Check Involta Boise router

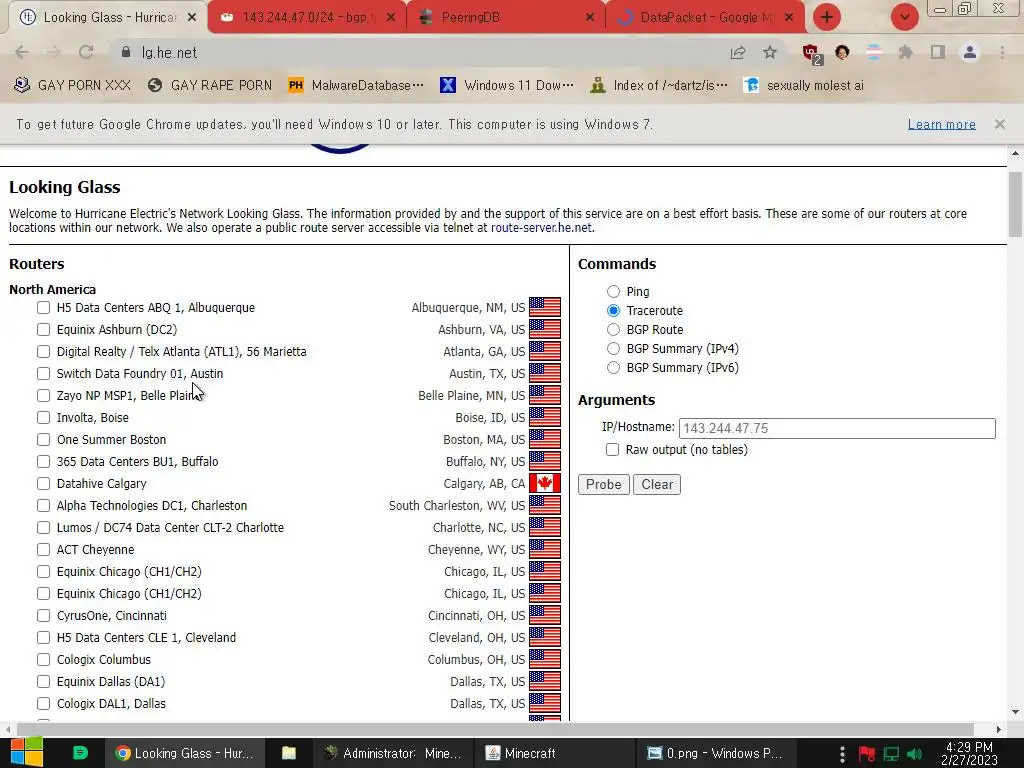[43, 417]
